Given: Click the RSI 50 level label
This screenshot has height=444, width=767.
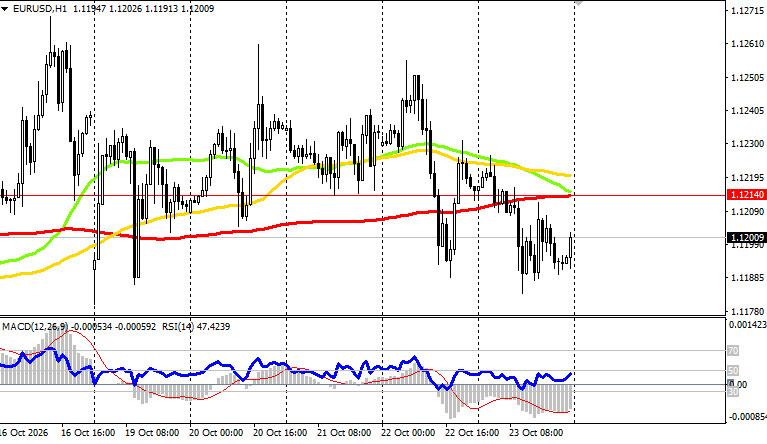Looking at the screenshot, I should [733, 371].
